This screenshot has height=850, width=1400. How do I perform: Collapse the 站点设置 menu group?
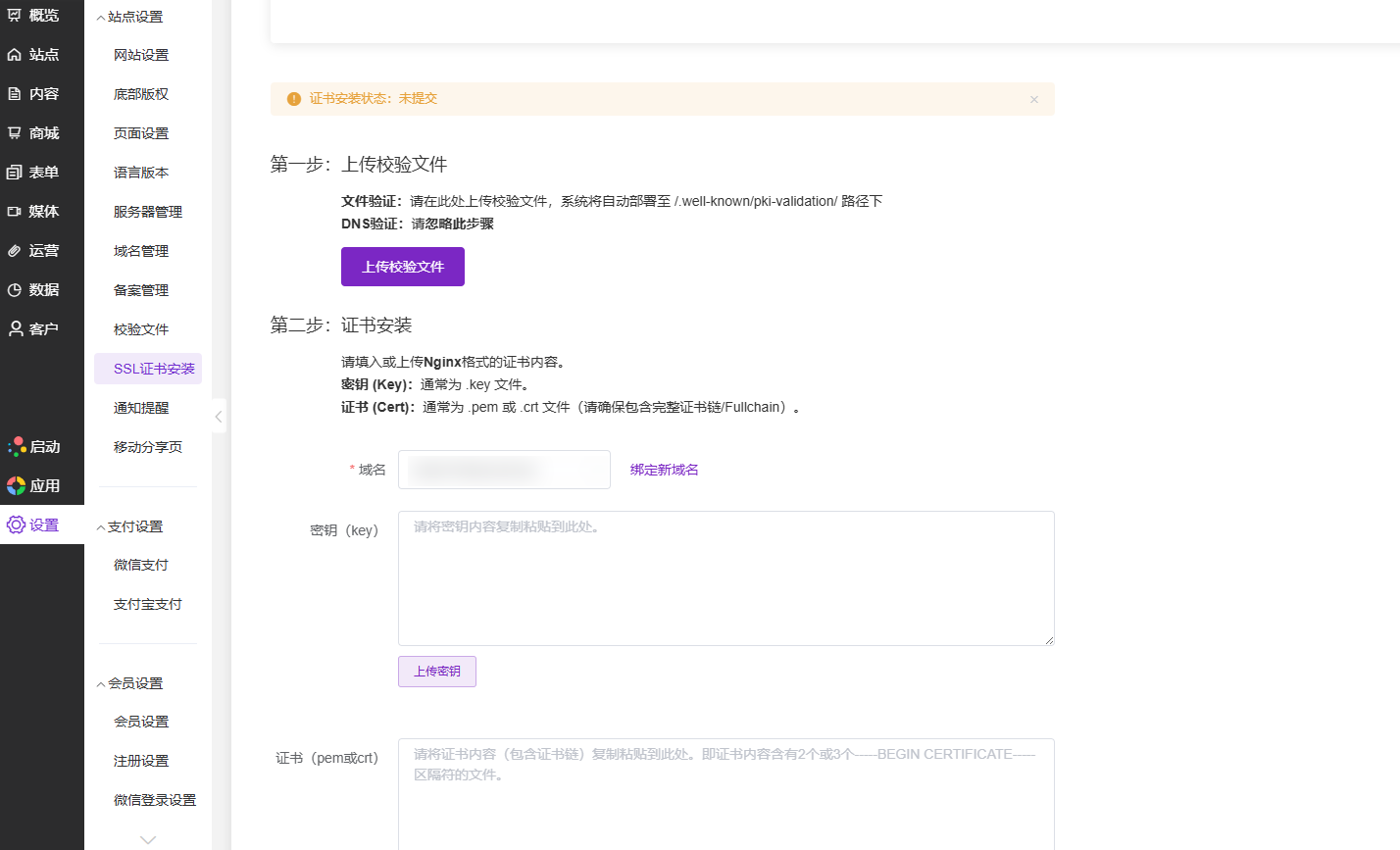pos(101,18)
